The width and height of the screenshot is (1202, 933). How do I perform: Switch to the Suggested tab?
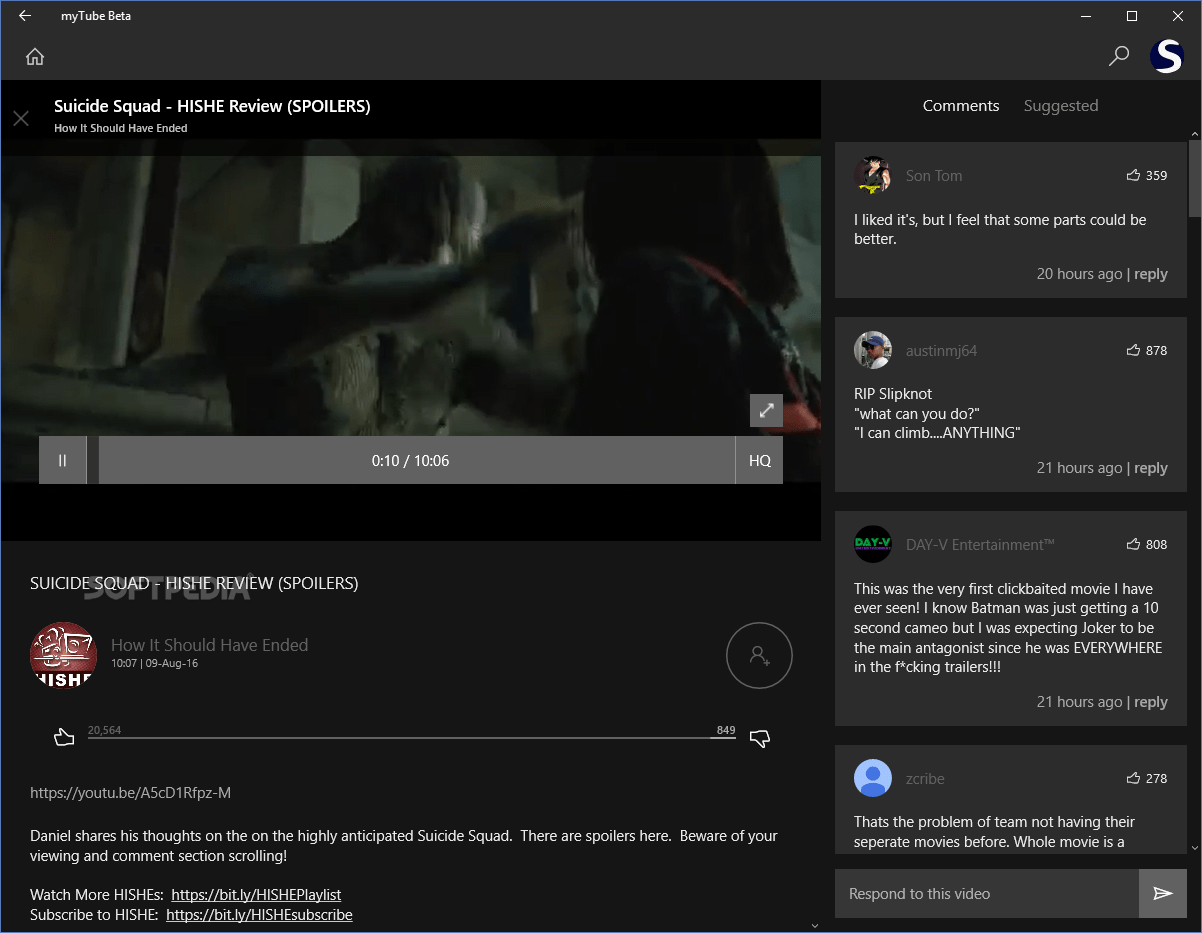(x=1060, y=105)
